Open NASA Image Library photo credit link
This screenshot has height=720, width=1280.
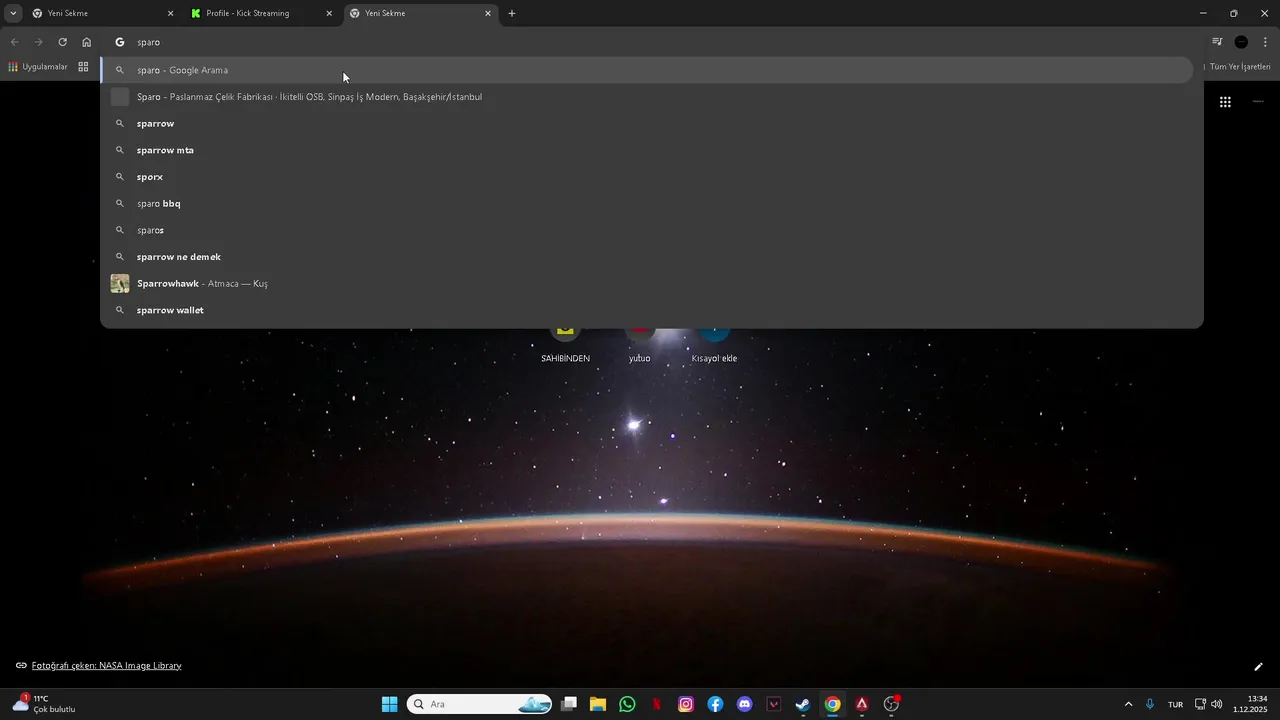pos(106,666)
